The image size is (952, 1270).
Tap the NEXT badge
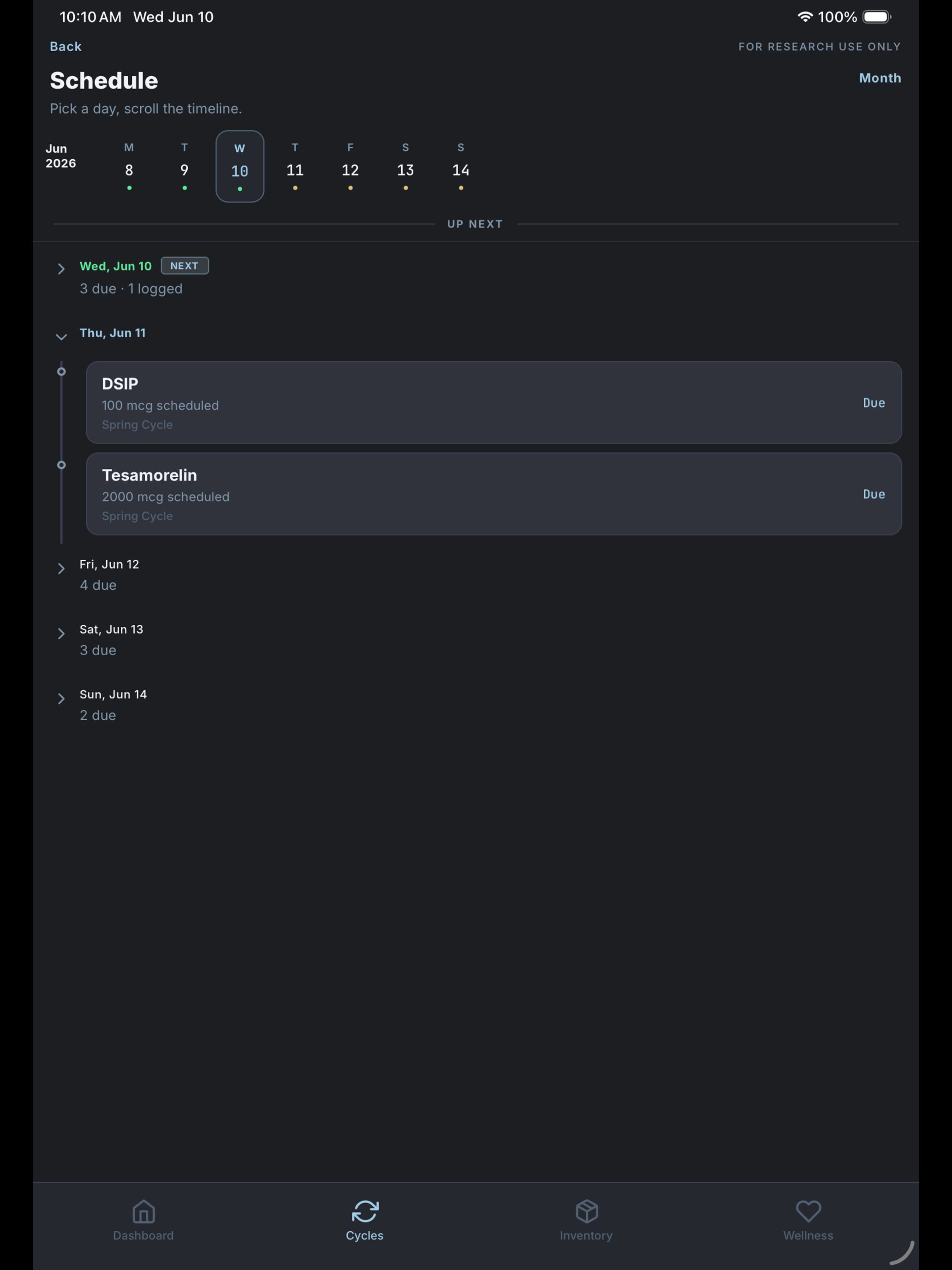pos(184,266)
